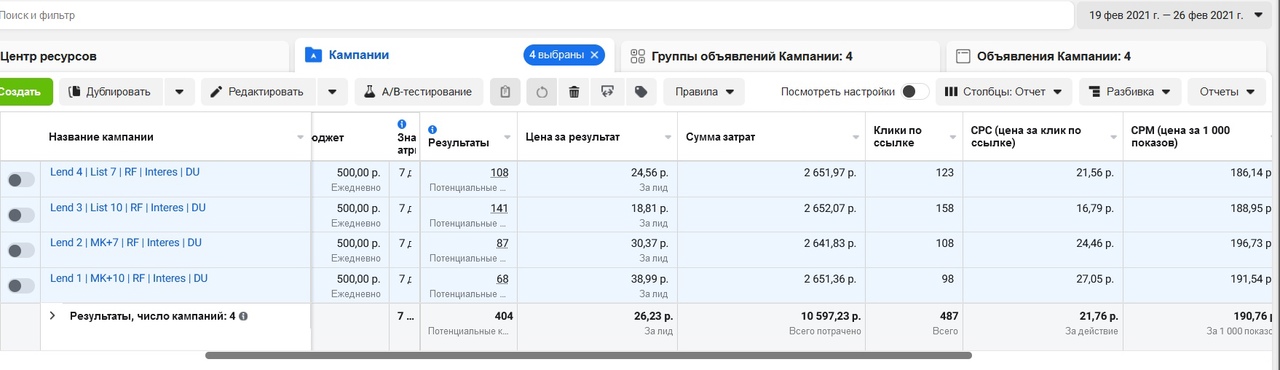Open sort arrow of Название кампании column
Image resolution: width=1280 pixels, height=370 pixels.
(301, 137)
